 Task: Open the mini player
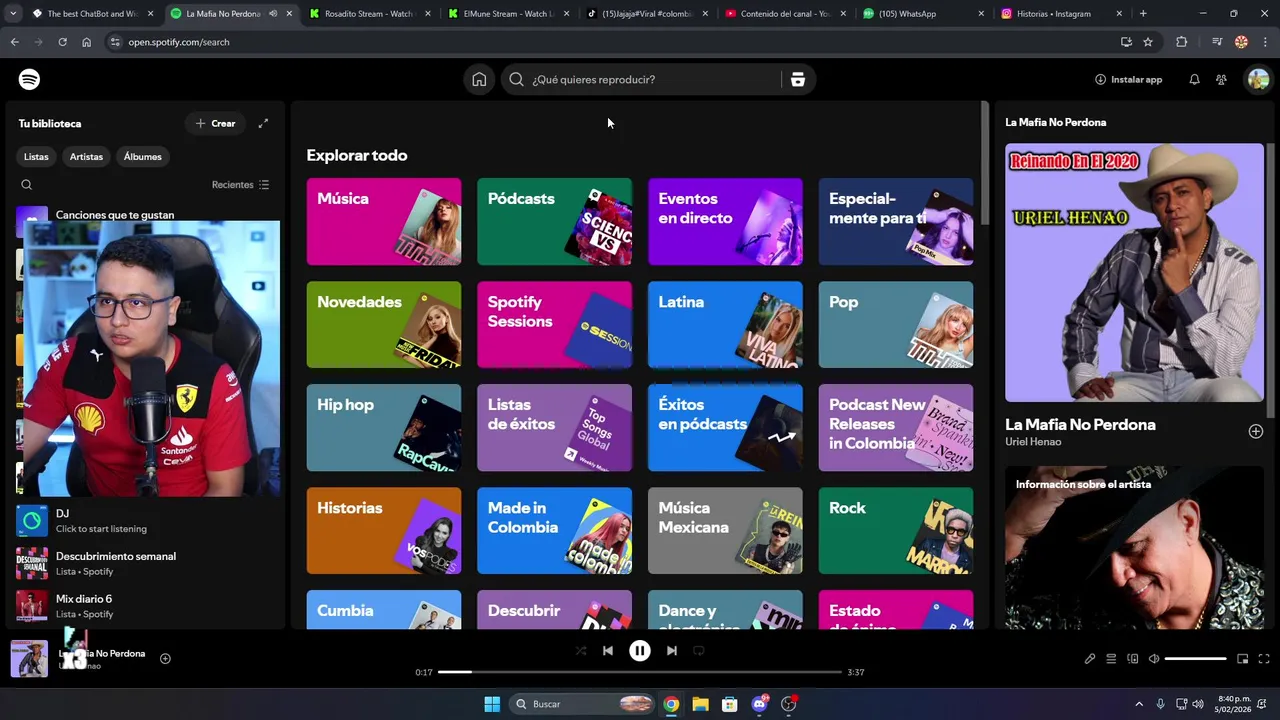(x=1243, y=659)
